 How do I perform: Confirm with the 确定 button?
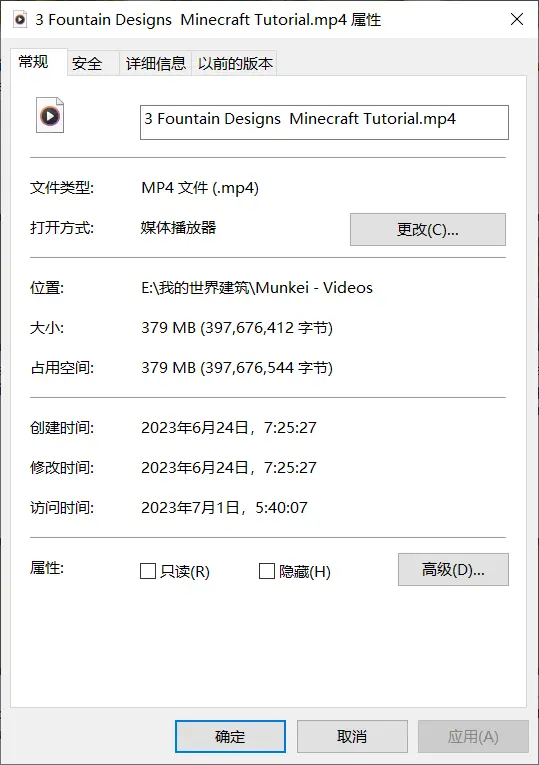tap(230, 736)
